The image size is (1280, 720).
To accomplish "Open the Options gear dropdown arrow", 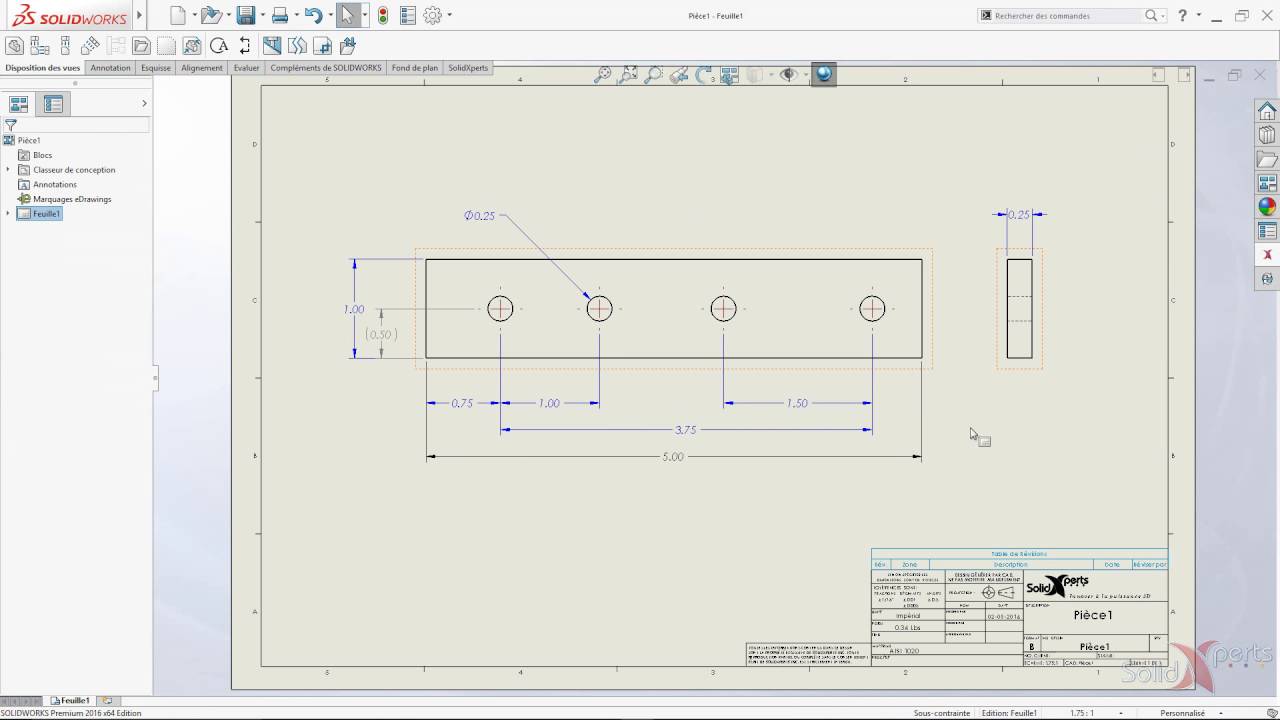I will 449,15.
